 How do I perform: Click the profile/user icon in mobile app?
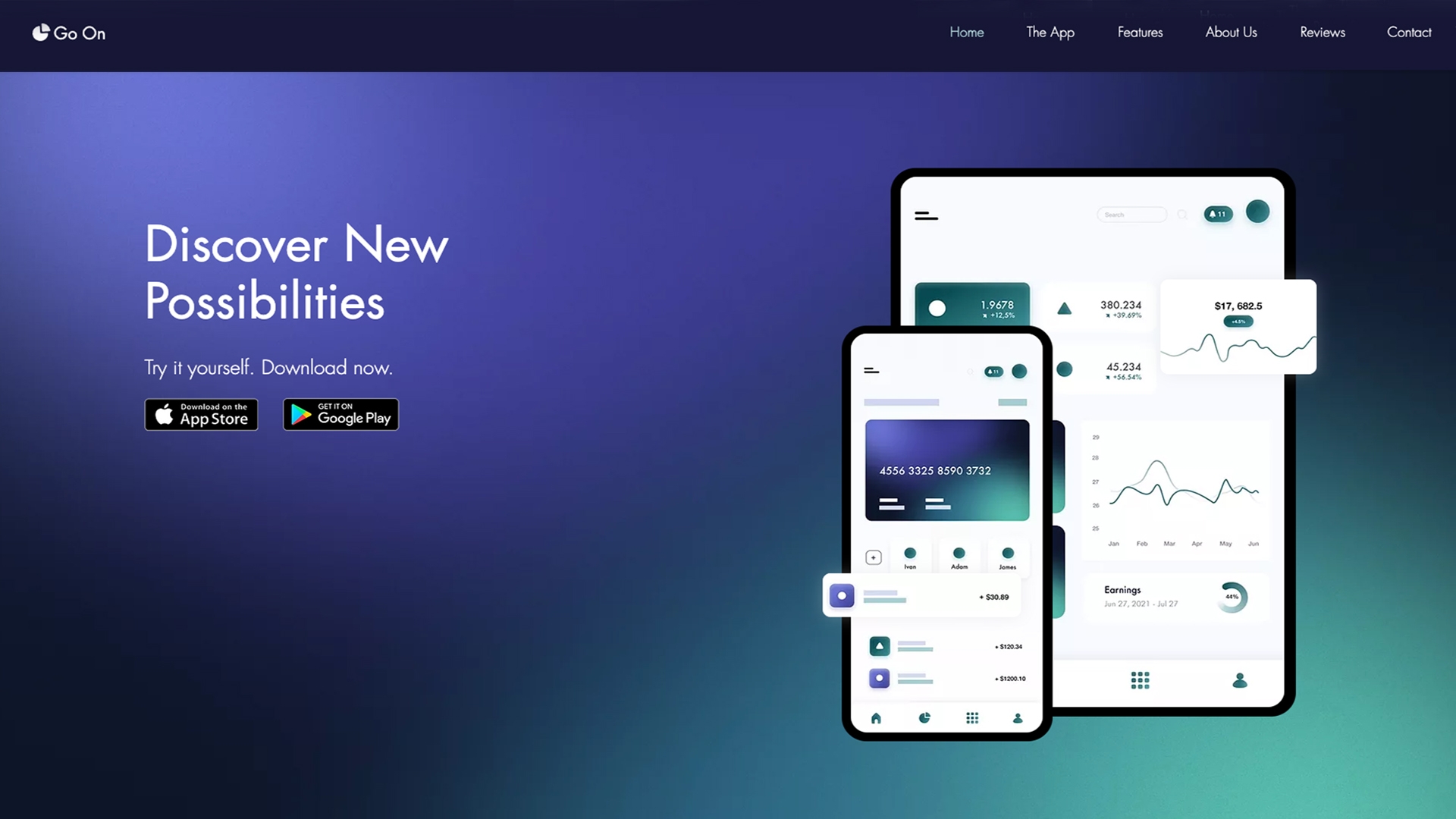pyautogui.click(x=1017, y=718)
